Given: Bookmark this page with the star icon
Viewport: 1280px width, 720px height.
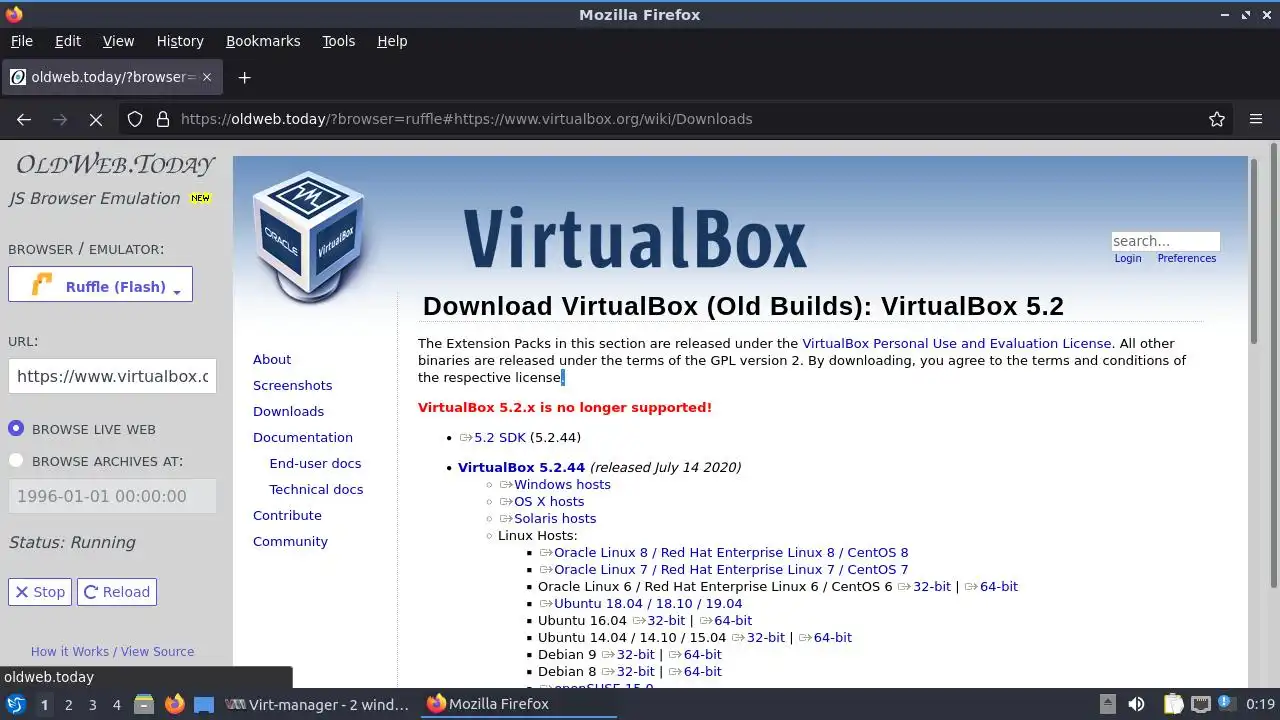Looking at the screenshot, I should point(1217,119).
